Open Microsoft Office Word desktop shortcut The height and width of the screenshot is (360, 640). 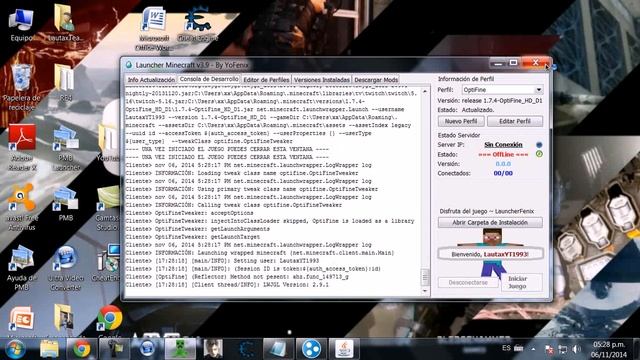point(154,29)
